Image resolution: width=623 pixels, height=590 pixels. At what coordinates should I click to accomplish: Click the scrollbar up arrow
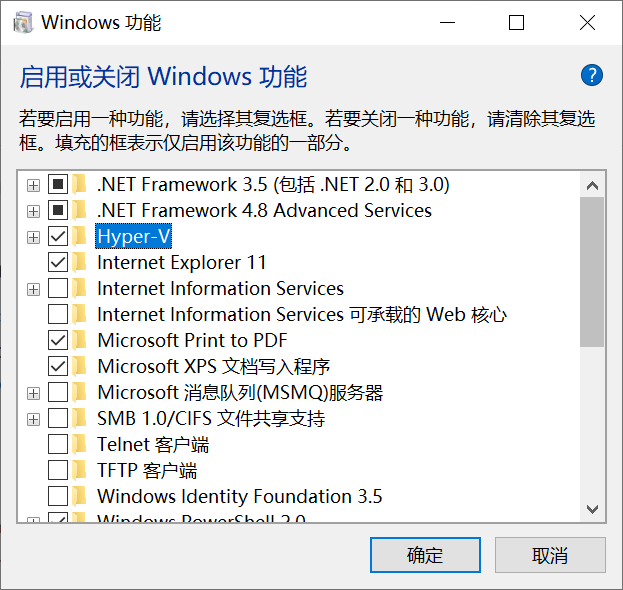[592, 185]
